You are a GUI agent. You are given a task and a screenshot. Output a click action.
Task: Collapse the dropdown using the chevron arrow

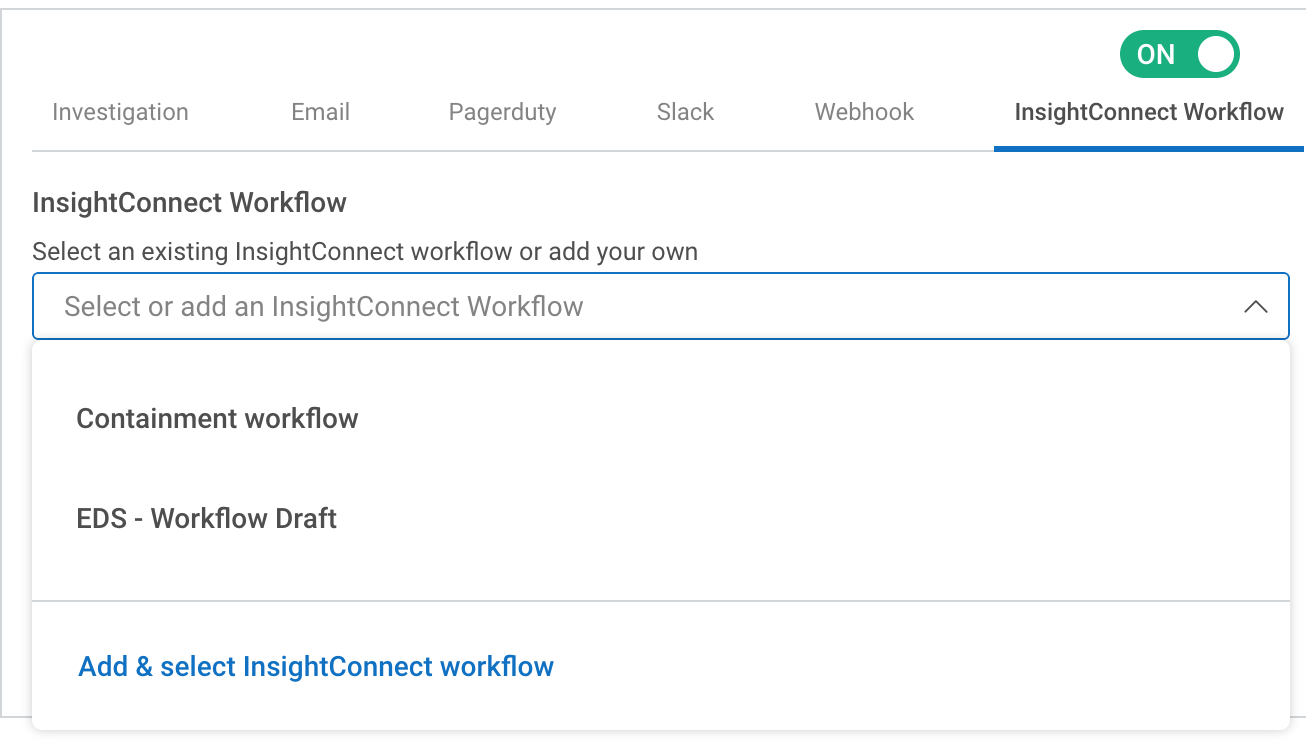pyautogui.click(x=1255, y=307)
